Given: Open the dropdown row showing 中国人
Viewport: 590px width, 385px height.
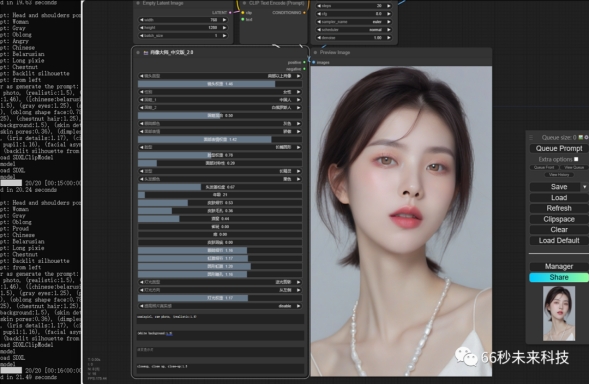Looking at the screenshot, I should point(220,100).
